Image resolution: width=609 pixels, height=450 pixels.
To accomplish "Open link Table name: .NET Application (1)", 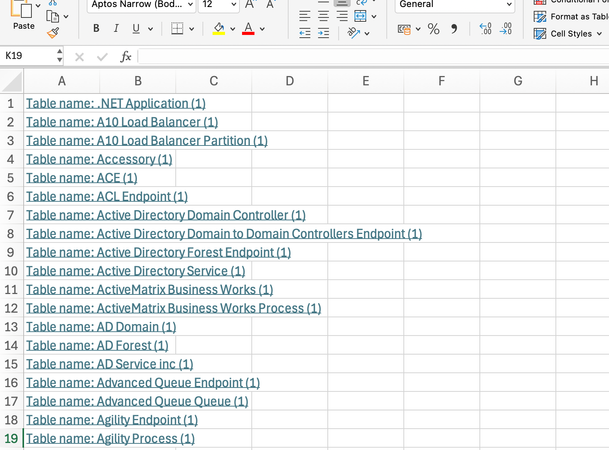I will tap(116, 104).
